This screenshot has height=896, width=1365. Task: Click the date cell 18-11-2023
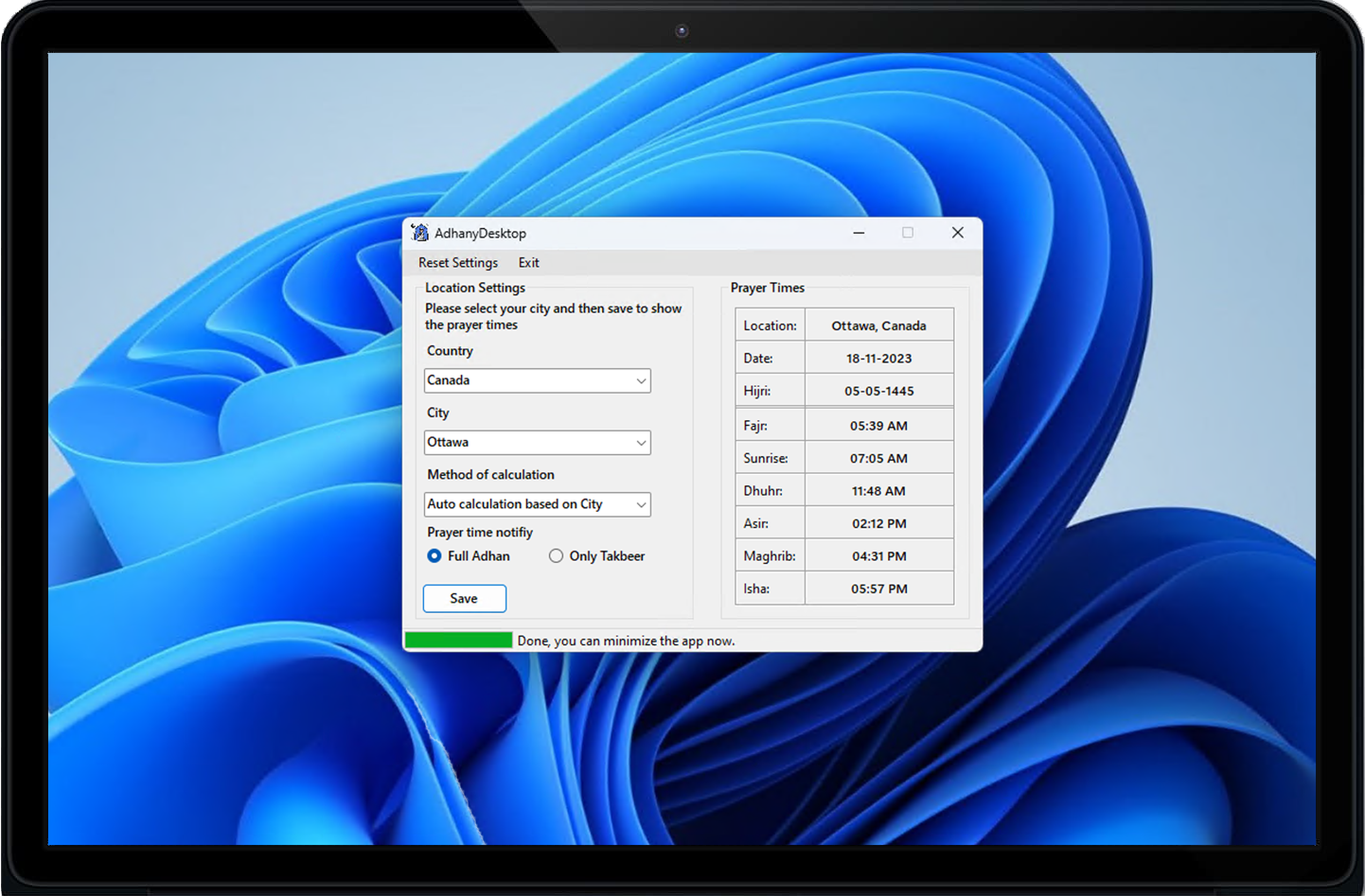(x=878, y=358)
